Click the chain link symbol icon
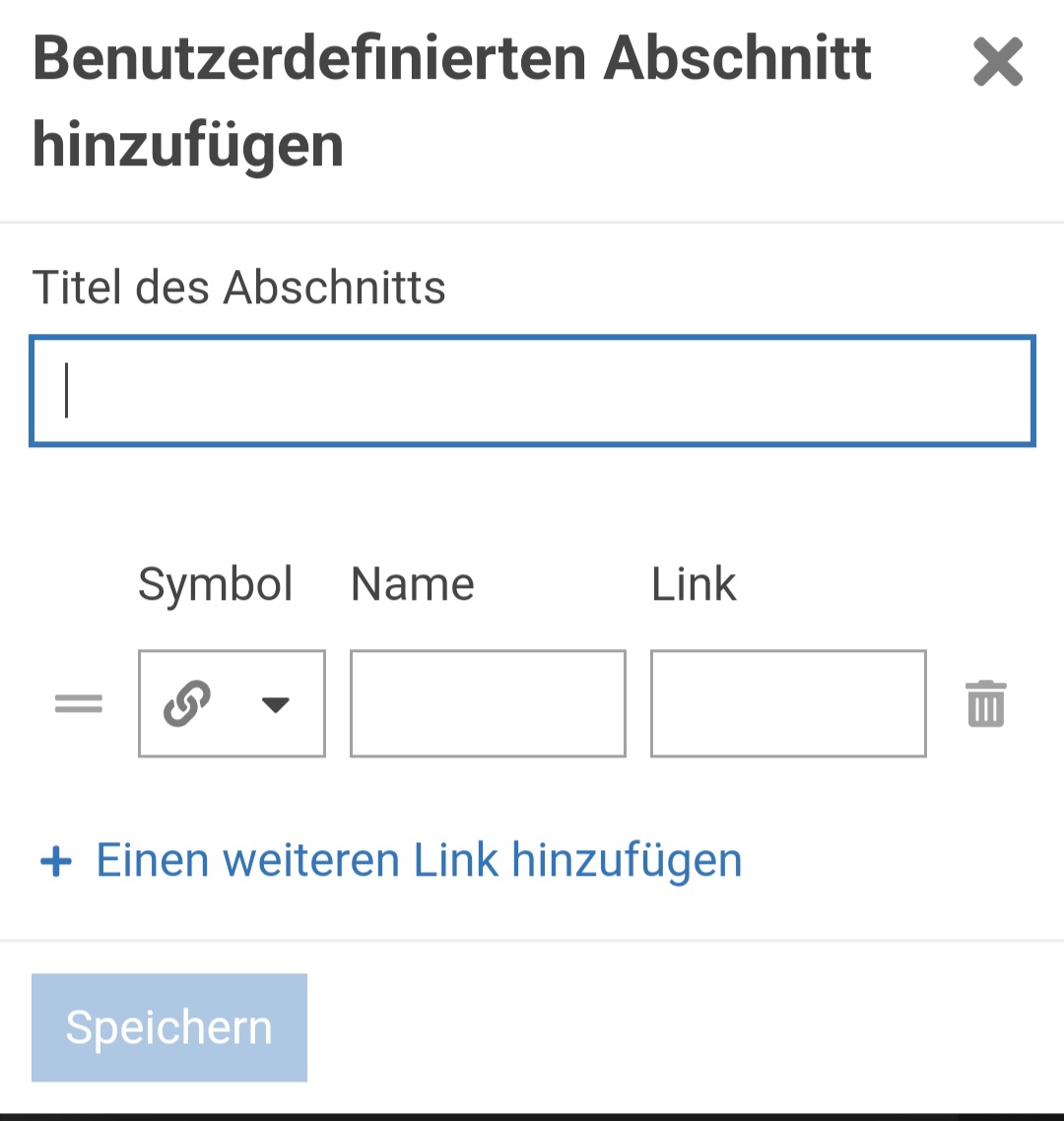Viewport: 1064px width, 1121px height. click(x=187, y=703)
